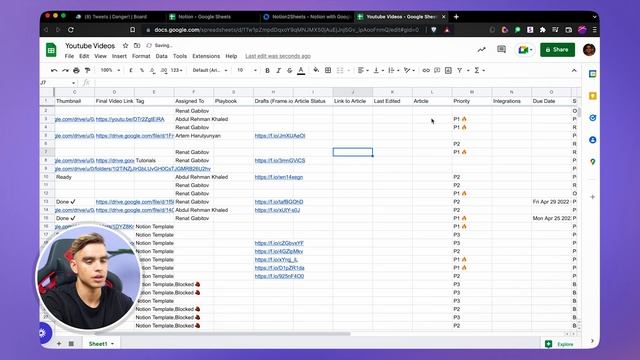Hide the side panel with the chevron
This screenshot has height=360, width=640.
592,341
